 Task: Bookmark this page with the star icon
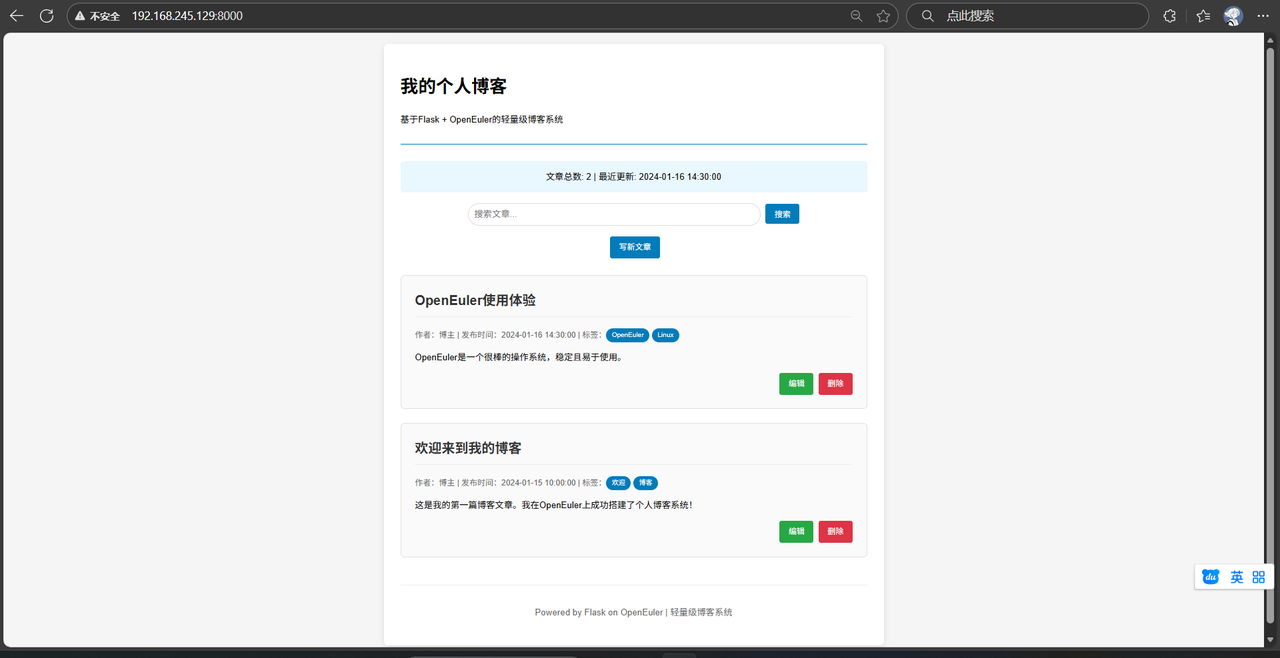(x=883, y=16)
